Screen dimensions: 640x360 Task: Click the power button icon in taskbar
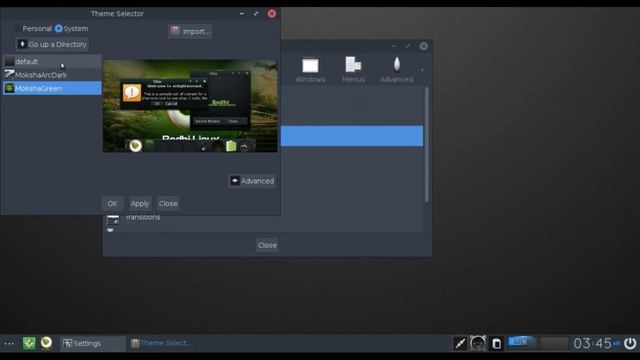630,344
